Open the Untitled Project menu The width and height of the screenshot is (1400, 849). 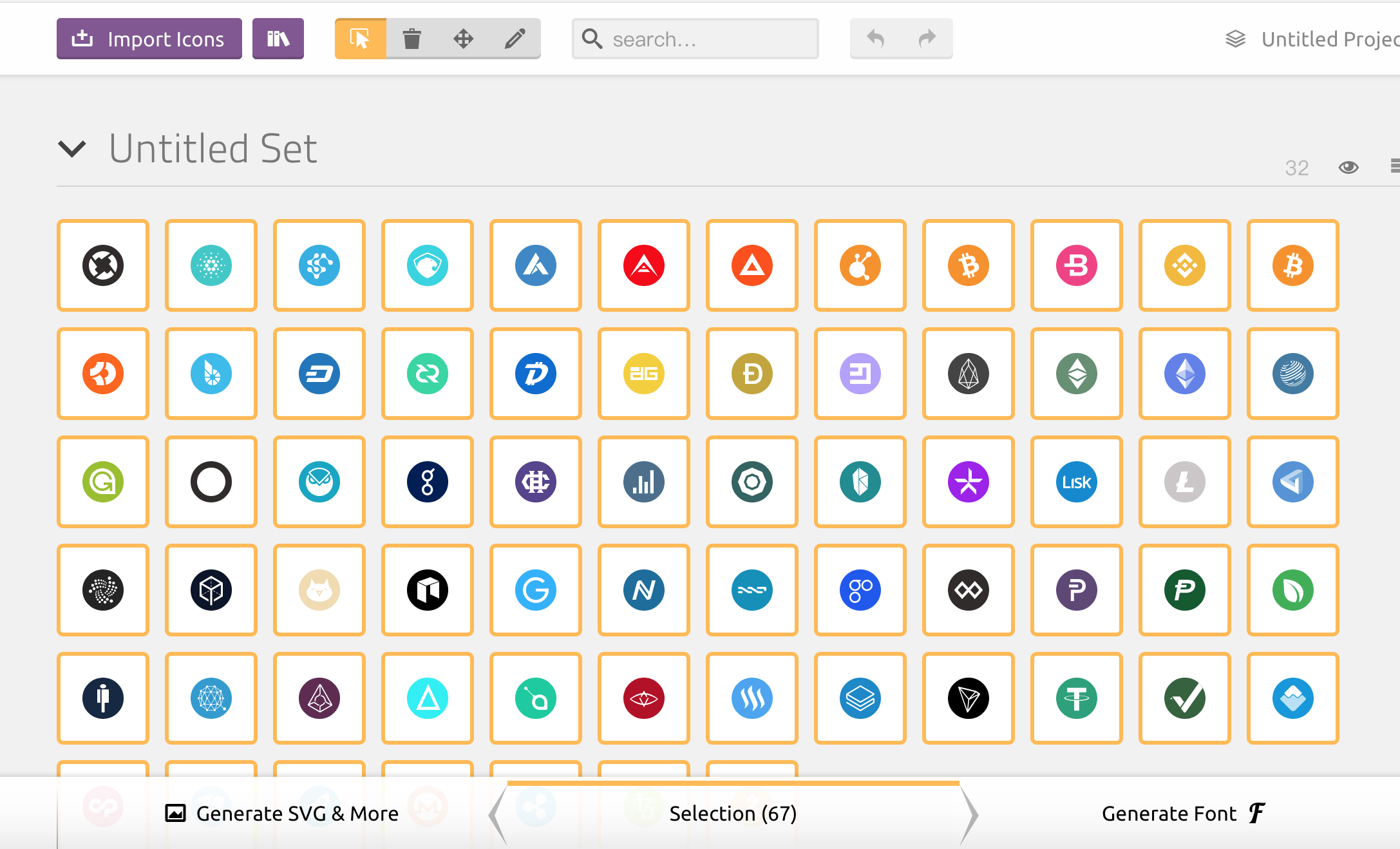click(x=1312, y=39)
